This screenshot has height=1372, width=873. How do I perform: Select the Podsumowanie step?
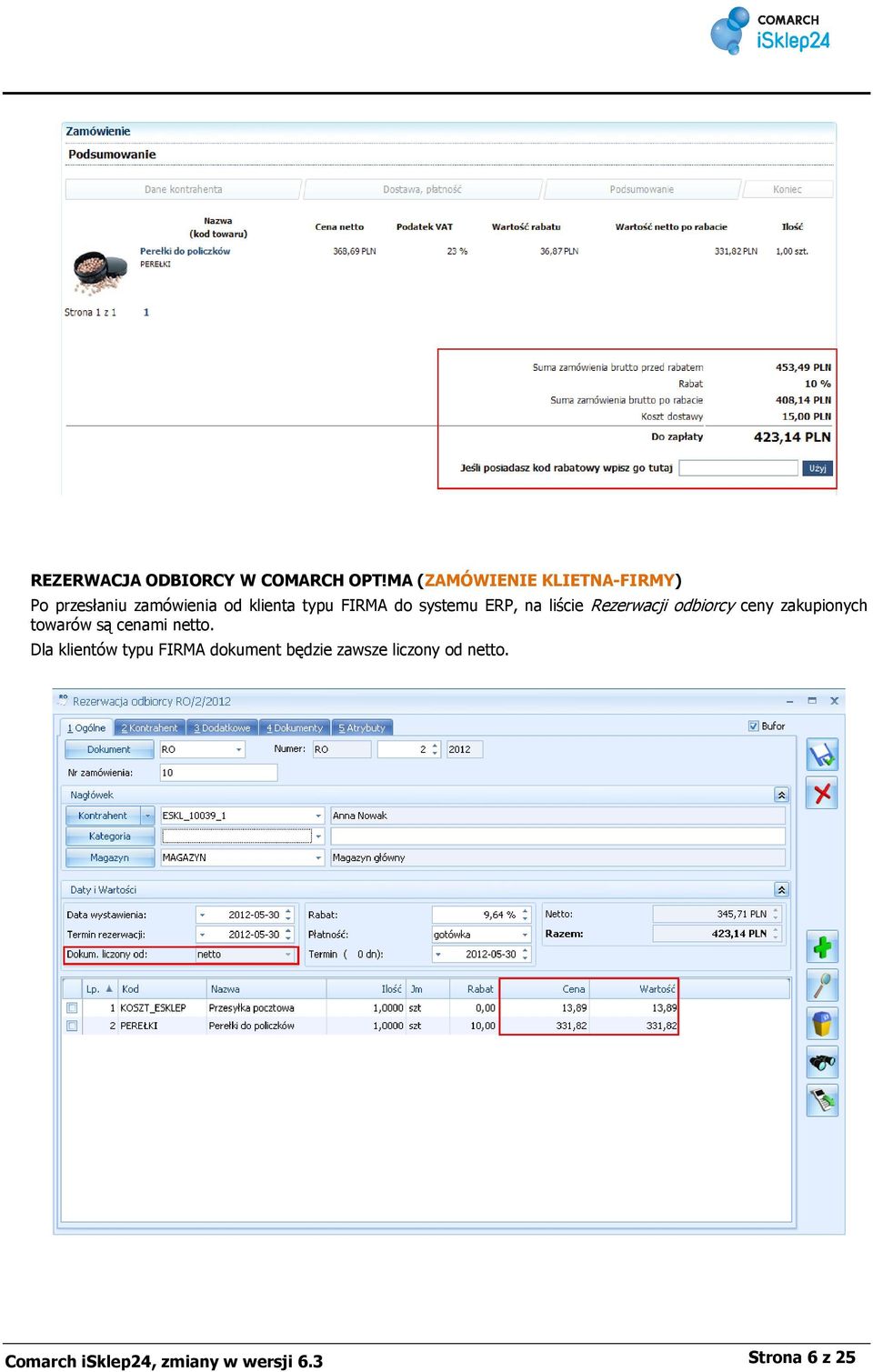pyautogui.click(x=641, y=189)
